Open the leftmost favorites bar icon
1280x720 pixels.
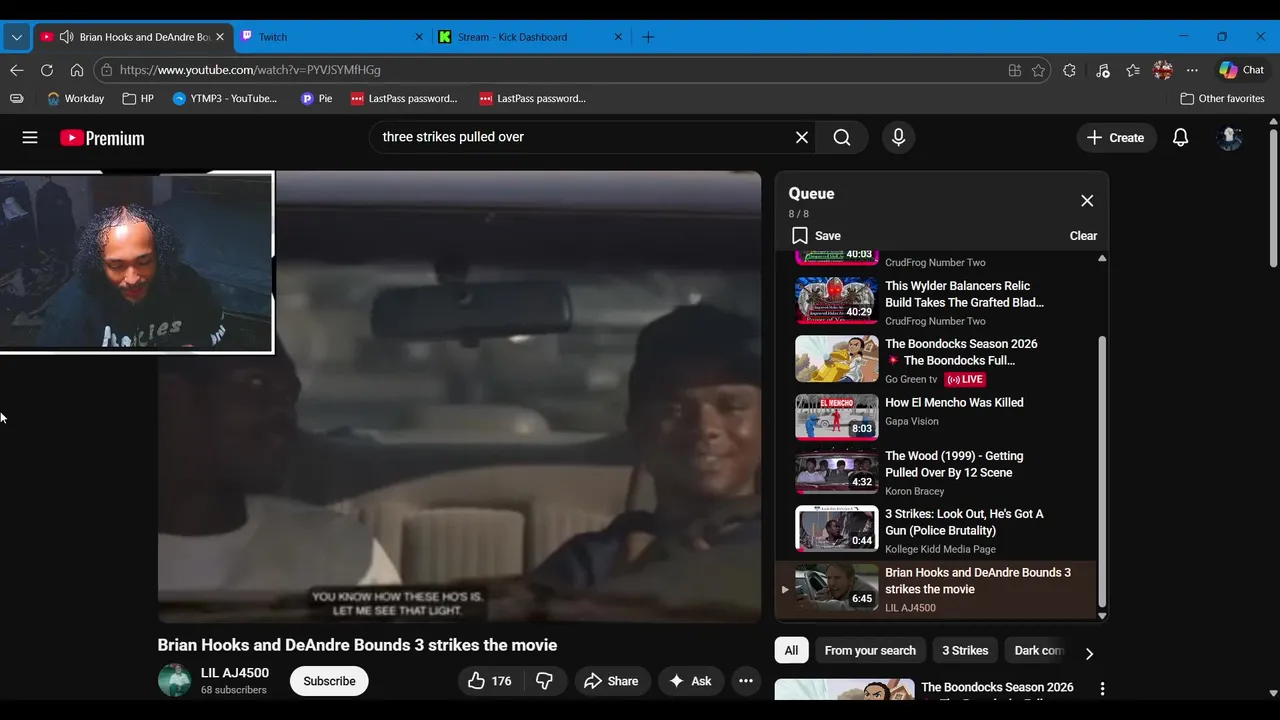click(x=16, y=99)
